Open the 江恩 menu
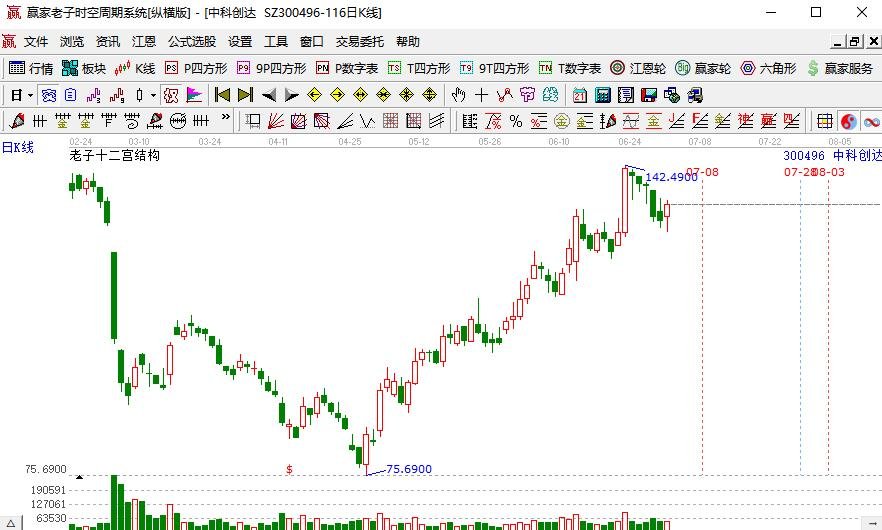 (x=143, y=42)
